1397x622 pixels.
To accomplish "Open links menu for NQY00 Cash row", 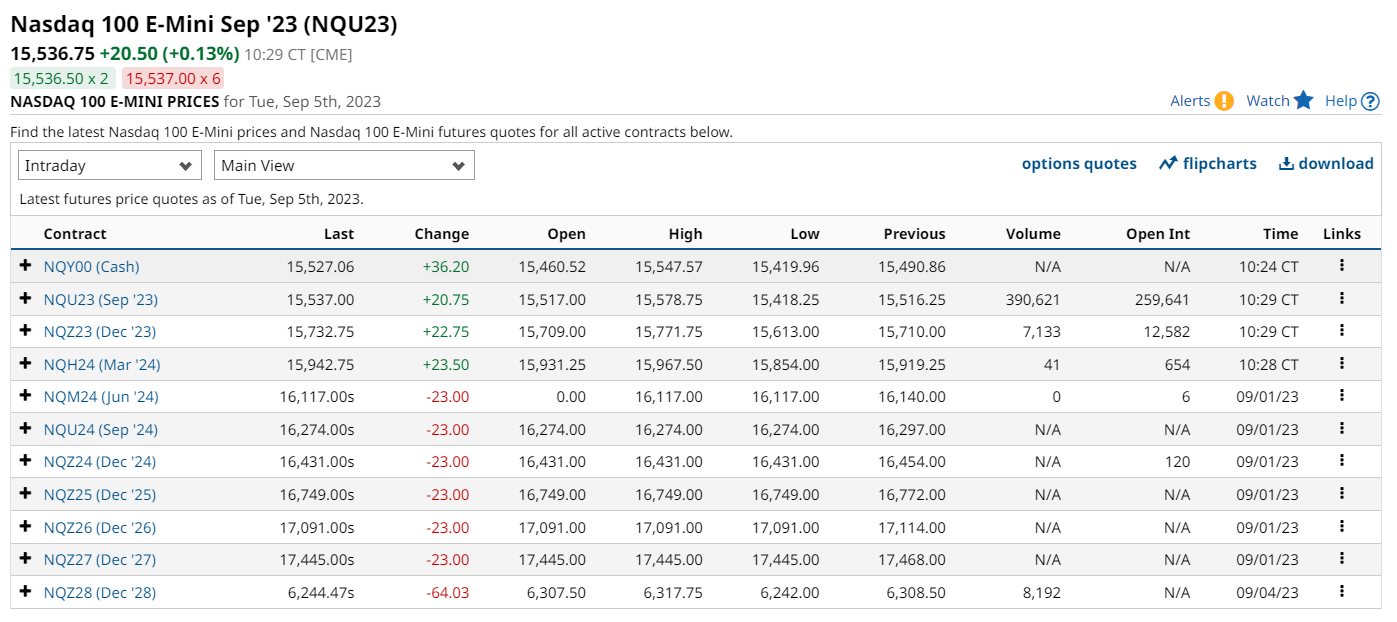I will click(x=1341, y=266).
